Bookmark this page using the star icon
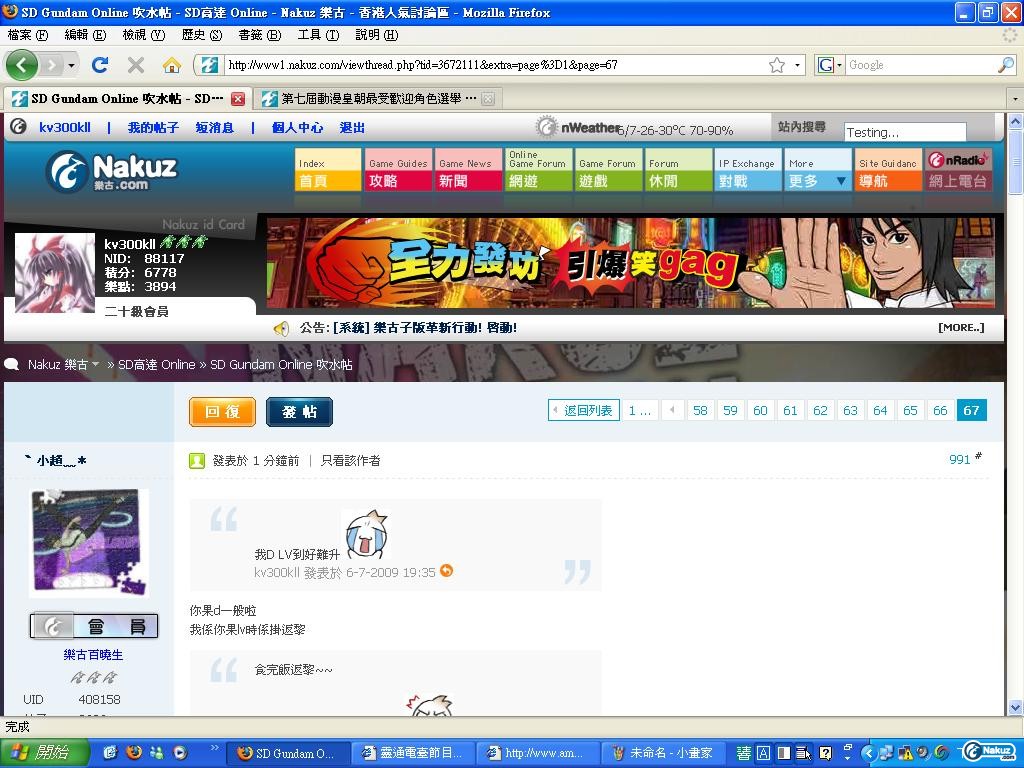This screenshot has height=768, width=1024. pos(776,65)
